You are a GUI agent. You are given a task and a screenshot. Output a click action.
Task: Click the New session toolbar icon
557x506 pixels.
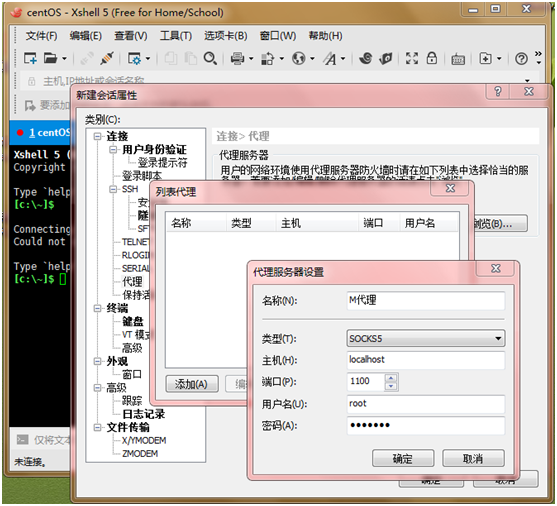pos(30,58)
